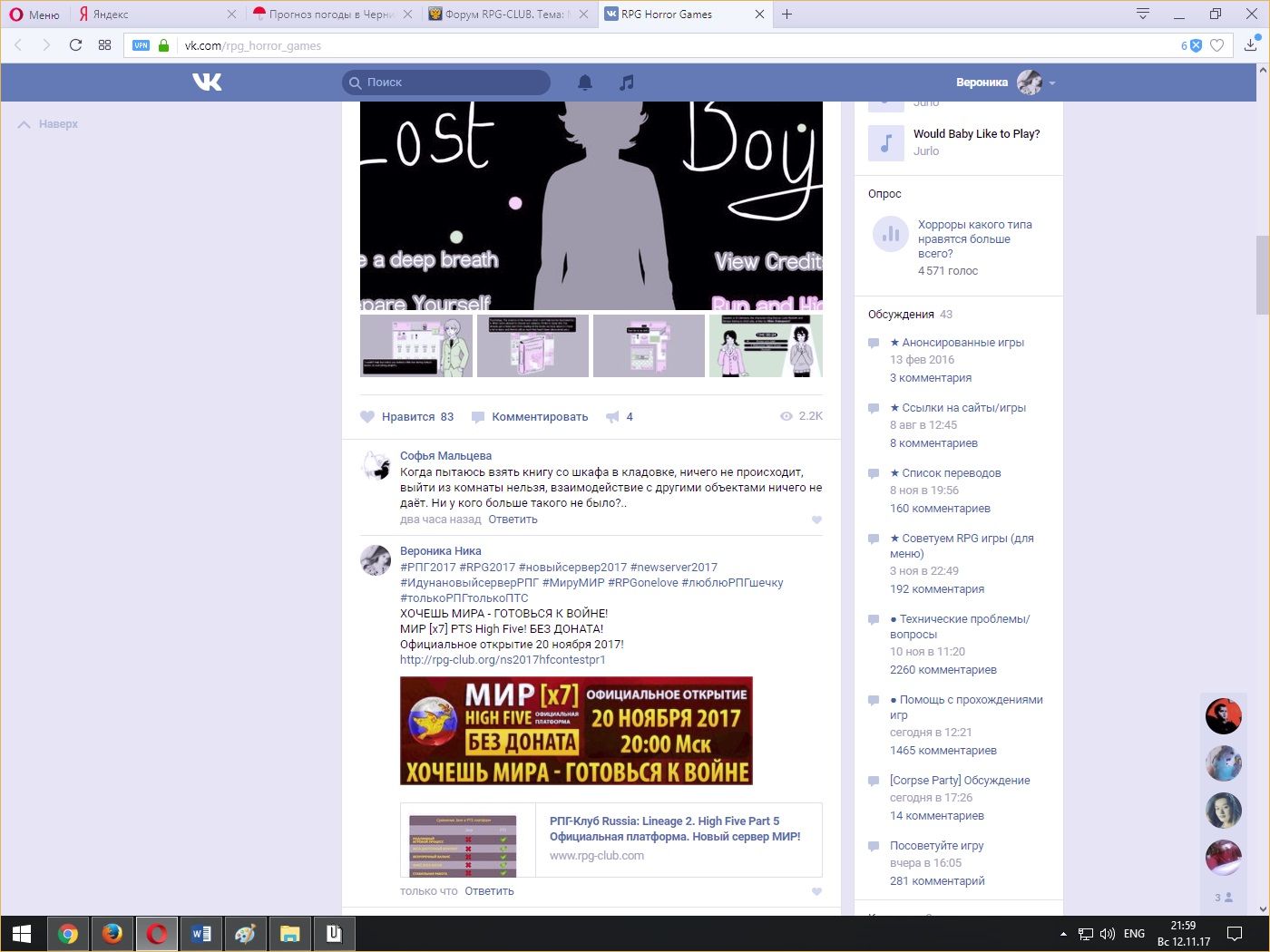Reply to Софья Мальцева's comment

[513, 520]
